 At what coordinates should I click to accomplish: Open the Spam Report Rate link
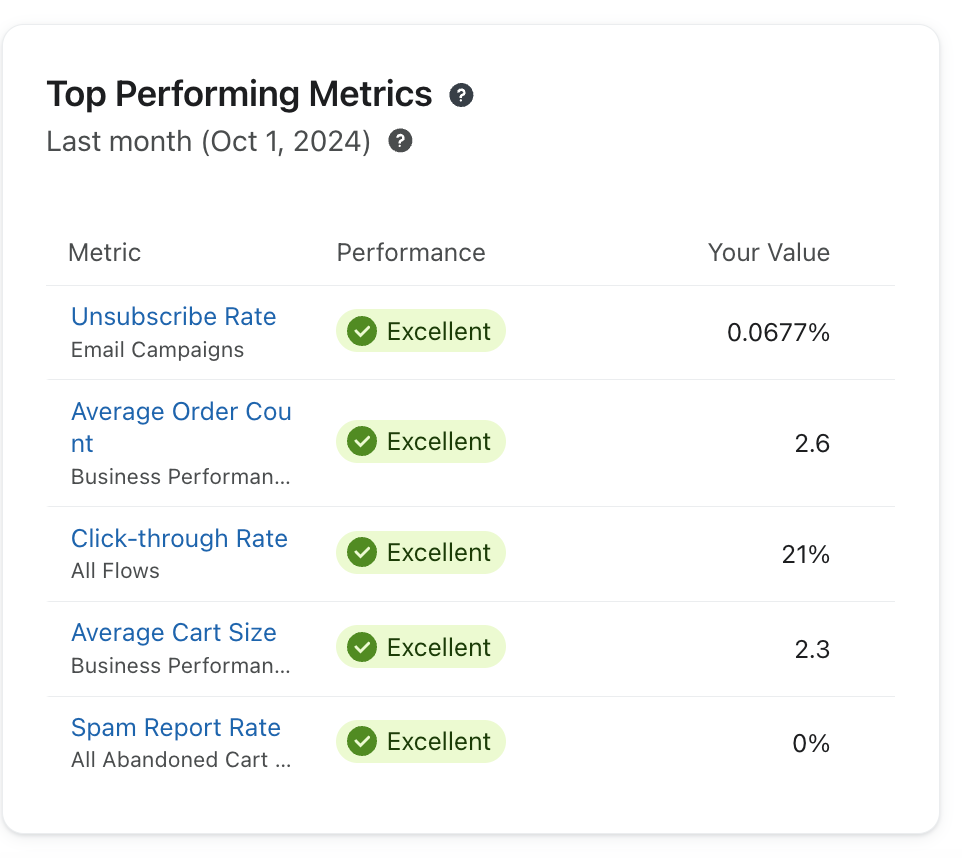175,728
